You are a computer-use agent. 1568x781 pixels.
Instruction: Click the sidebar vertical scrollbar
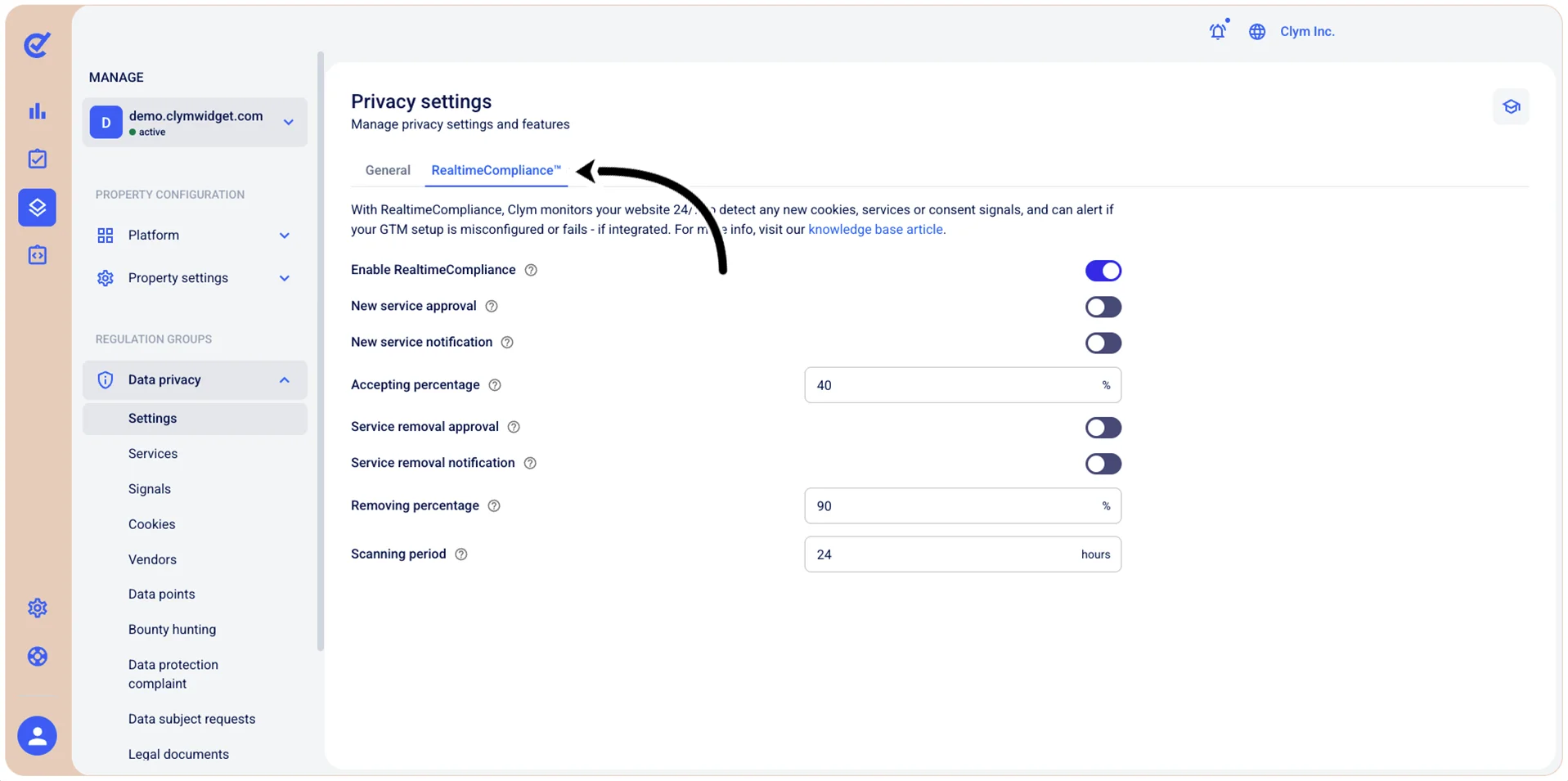tap(321, 352)
